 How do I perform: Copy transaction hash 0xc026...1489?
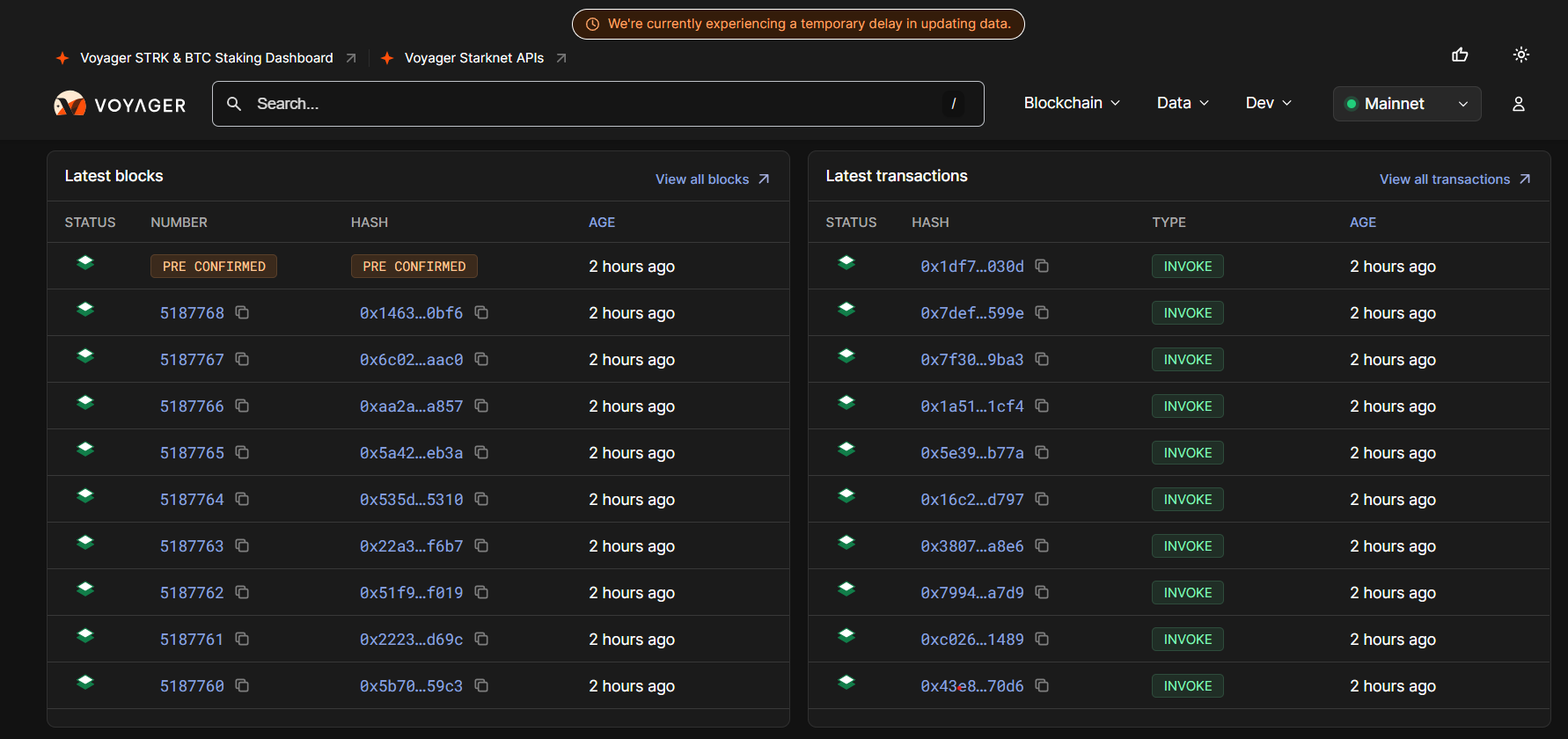click(x=1042, y=640)
